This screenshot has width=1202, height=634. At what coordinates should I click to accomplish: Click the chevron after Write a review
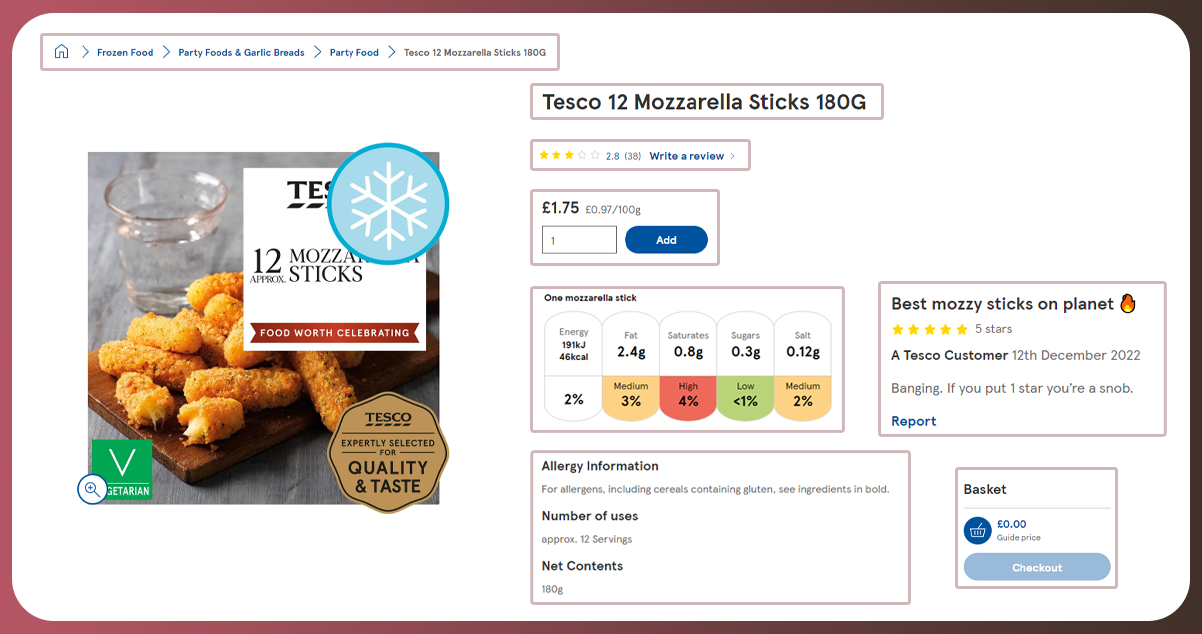(732, 156)
